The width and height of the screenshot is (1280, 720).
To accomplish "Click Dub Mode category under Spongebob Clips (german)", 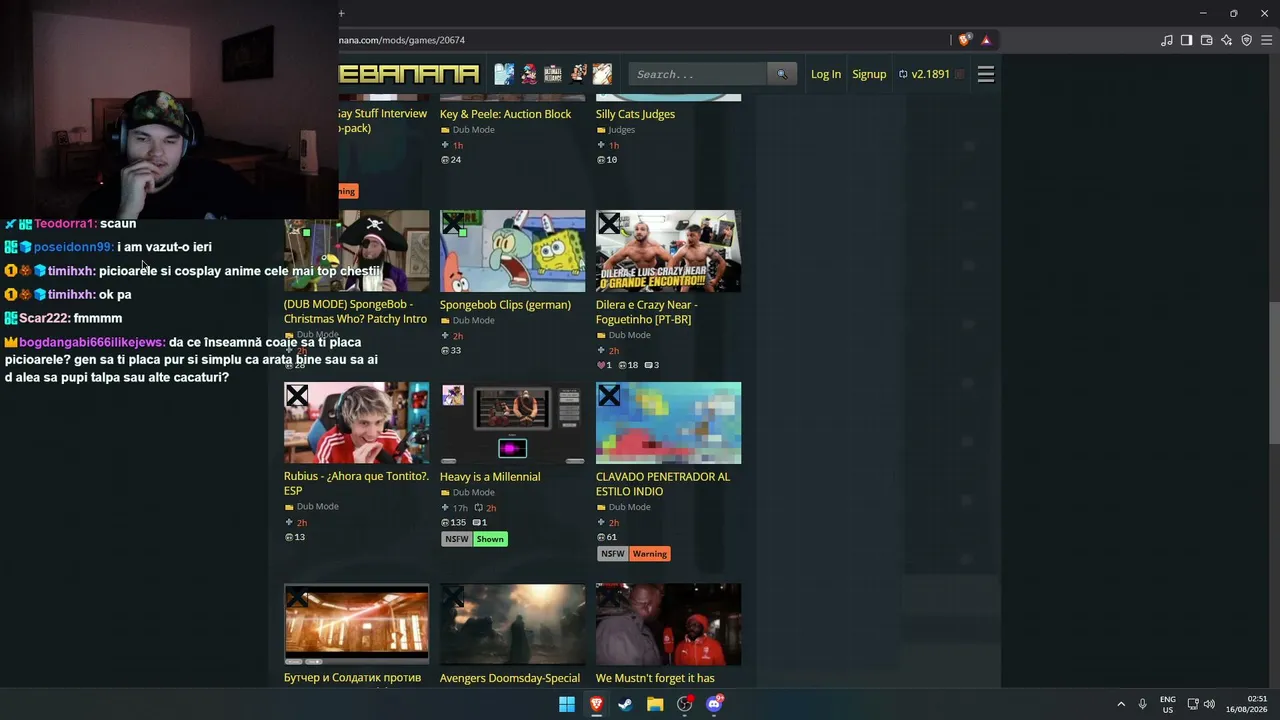I will tap(473, 321).
